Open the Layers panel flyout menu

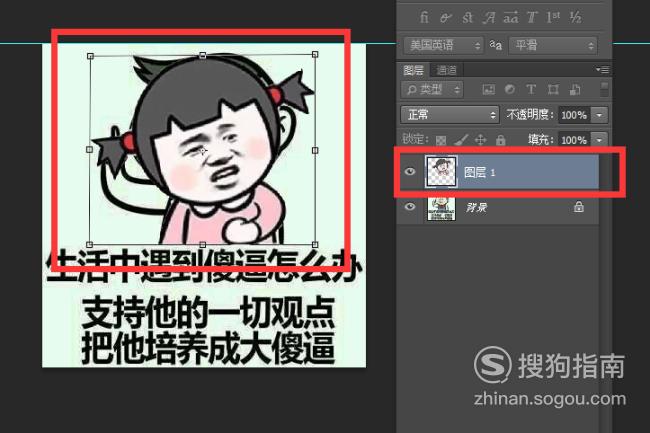click(603, 70)
